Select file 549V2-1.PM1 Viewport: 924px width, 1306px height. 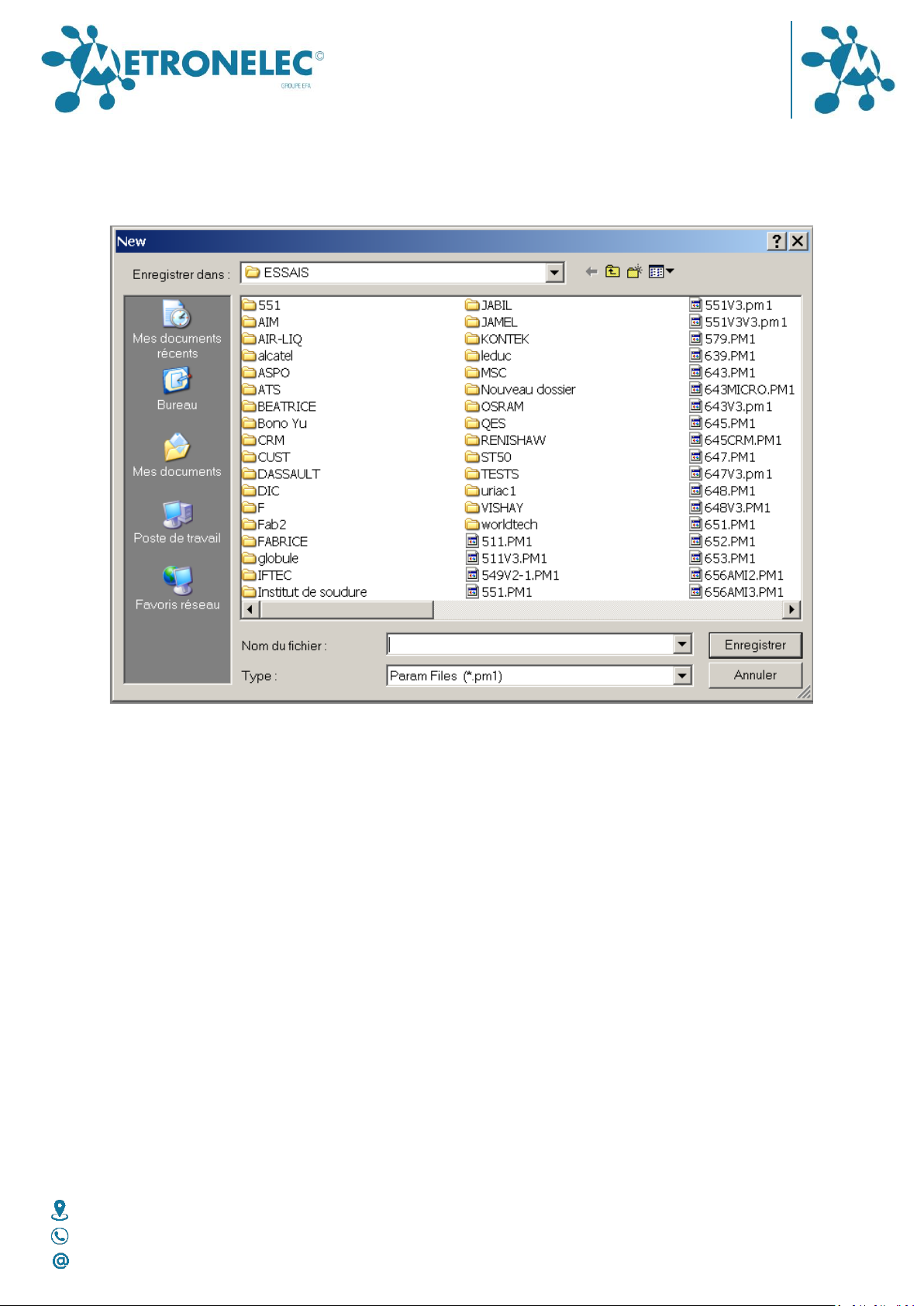point(512,575)
